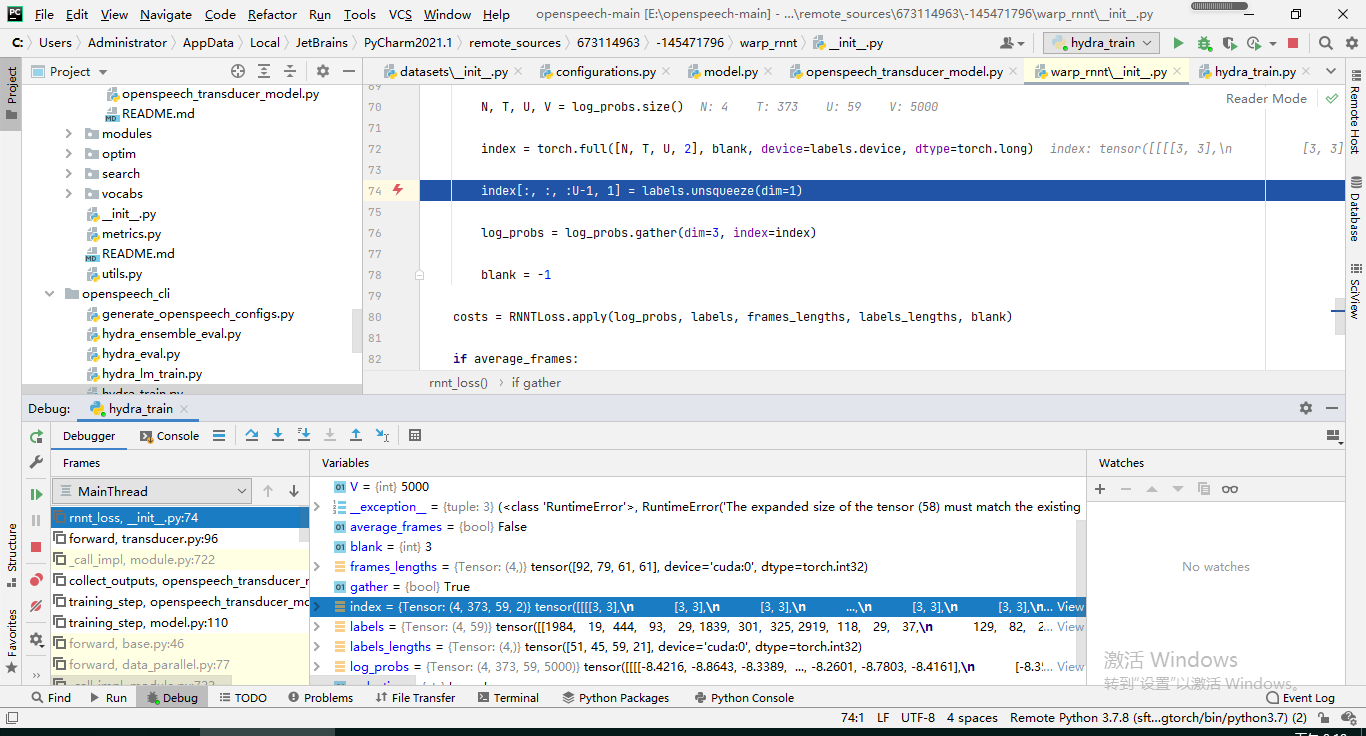Open the MainThread thread dropdown

[151, 490]
